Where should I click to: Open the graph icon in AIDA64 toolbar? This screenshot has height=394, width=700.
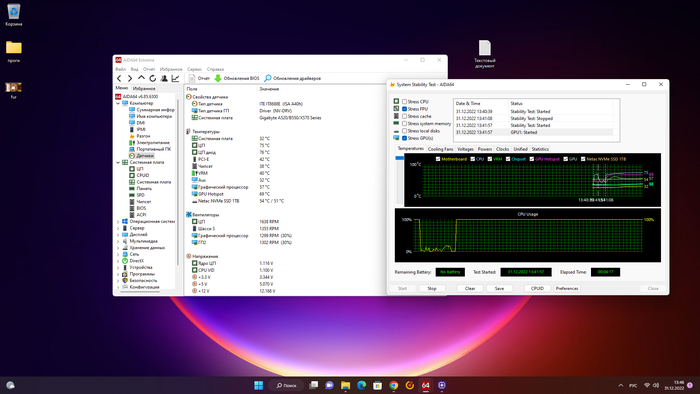point(175,79)
